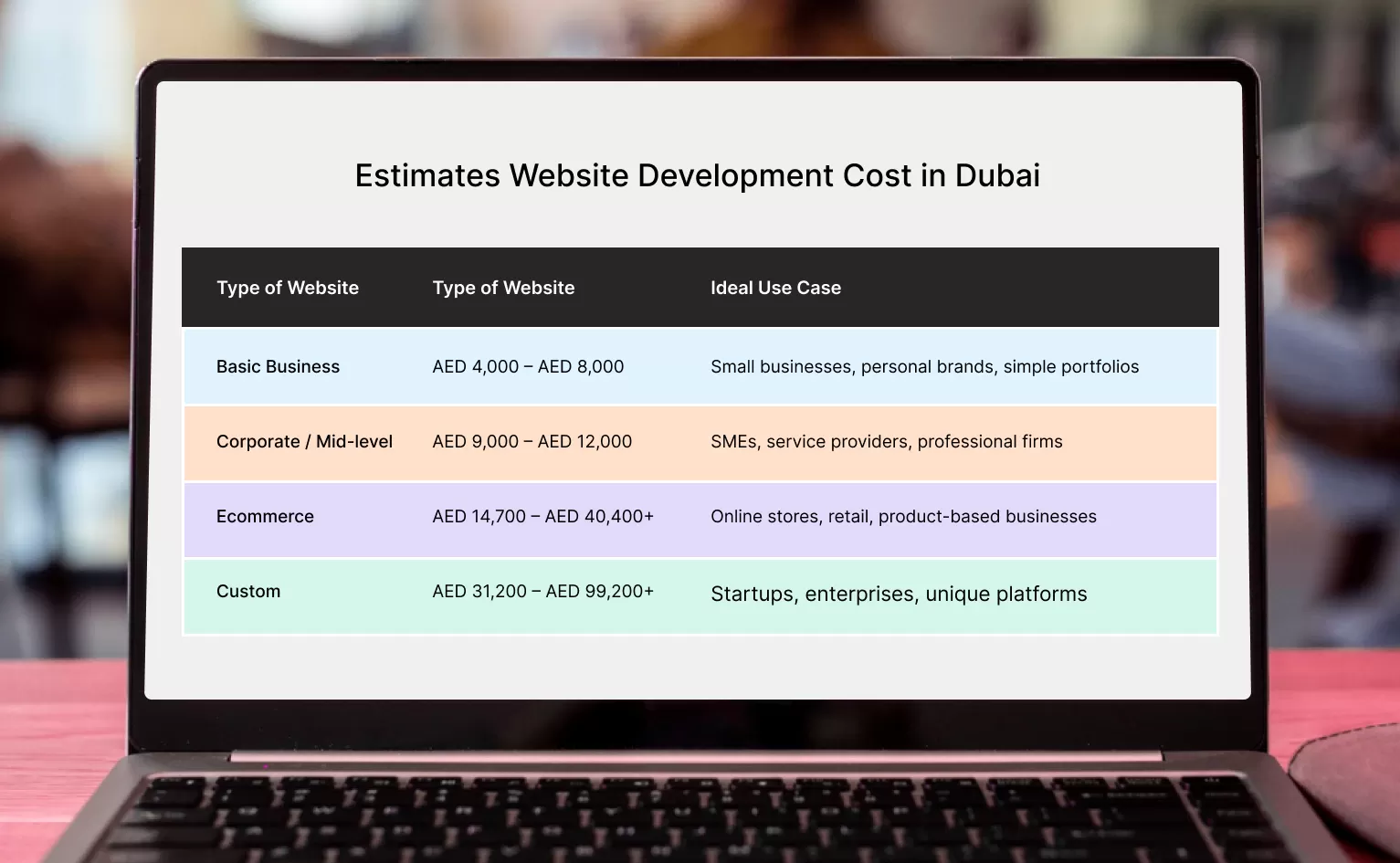This screenshot has height=863, width=1400.
Task: Select the 'Custom' row label
Action: pyautogui.click(x=248, y=591)
